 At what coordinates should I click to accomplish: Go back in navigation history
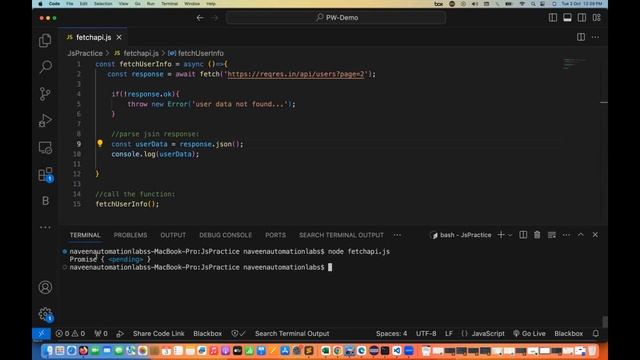tap(200, 18)
